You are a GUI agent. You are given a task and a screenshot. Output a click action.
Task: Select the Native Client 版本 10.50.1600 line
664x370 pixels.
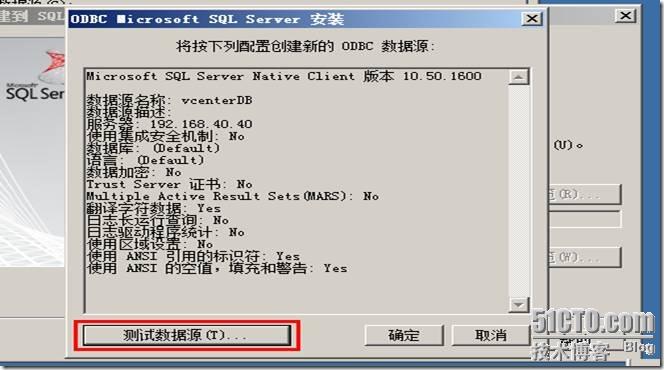click(284, 76)
